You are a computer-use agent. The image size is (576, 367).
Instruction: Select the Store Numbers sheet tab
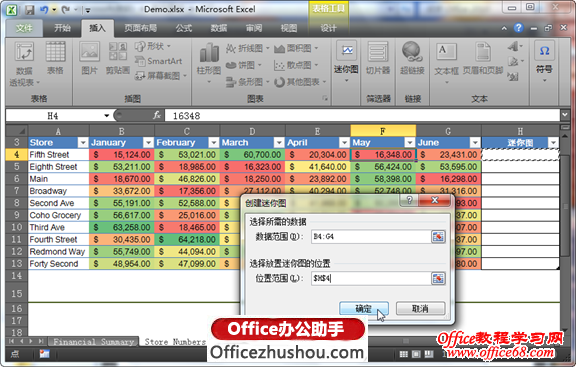pos(175,342)
